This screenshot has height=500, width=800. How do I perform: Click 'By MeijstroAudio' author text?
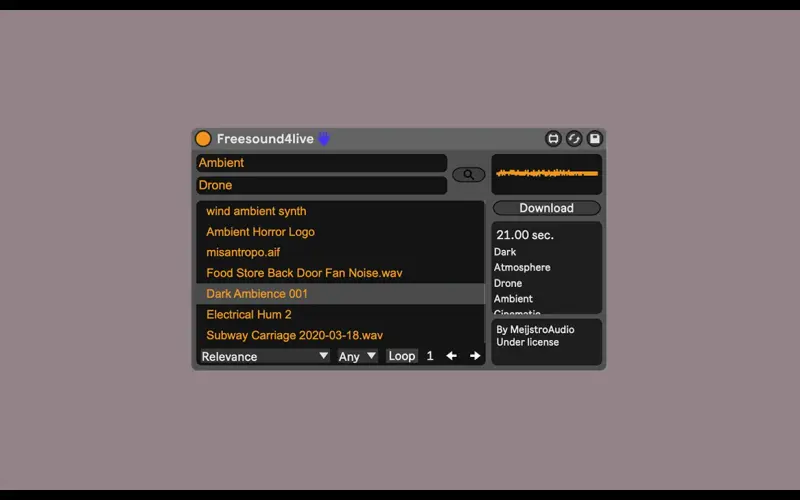pos(535,330)
